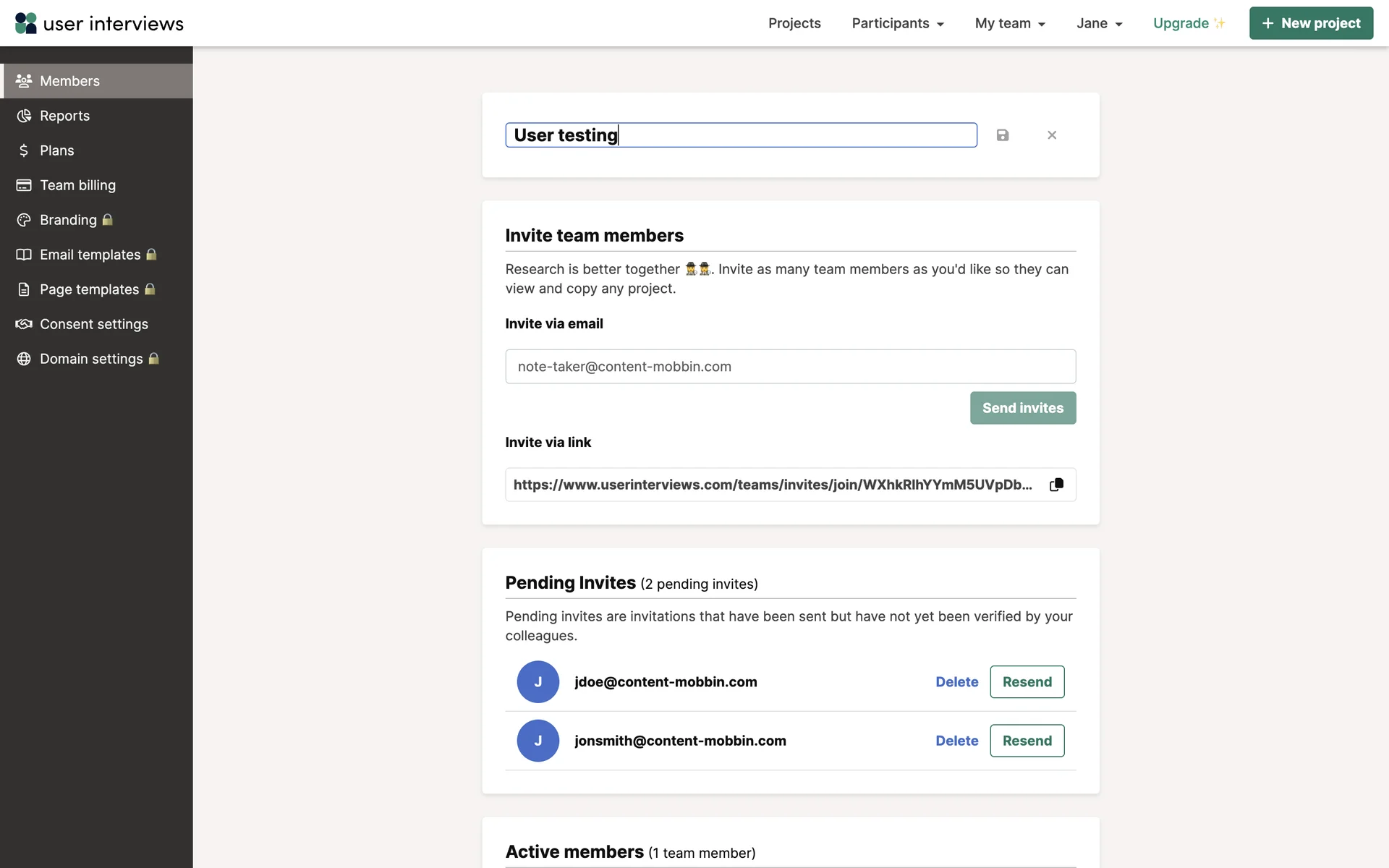Select Members in the sidebar

(x=69, y=81)
